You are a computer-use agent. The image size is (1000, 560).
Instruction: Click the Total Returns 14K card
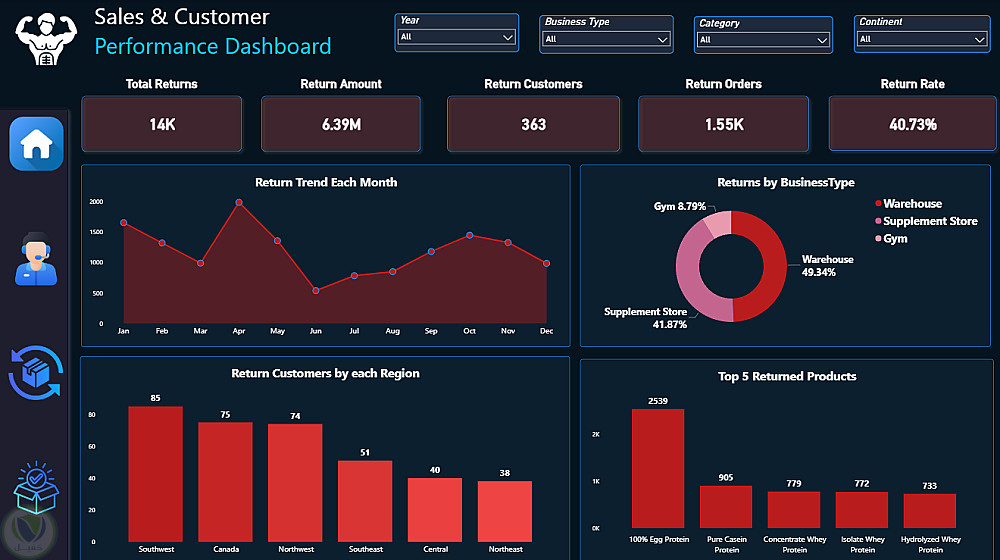[161, 124]
